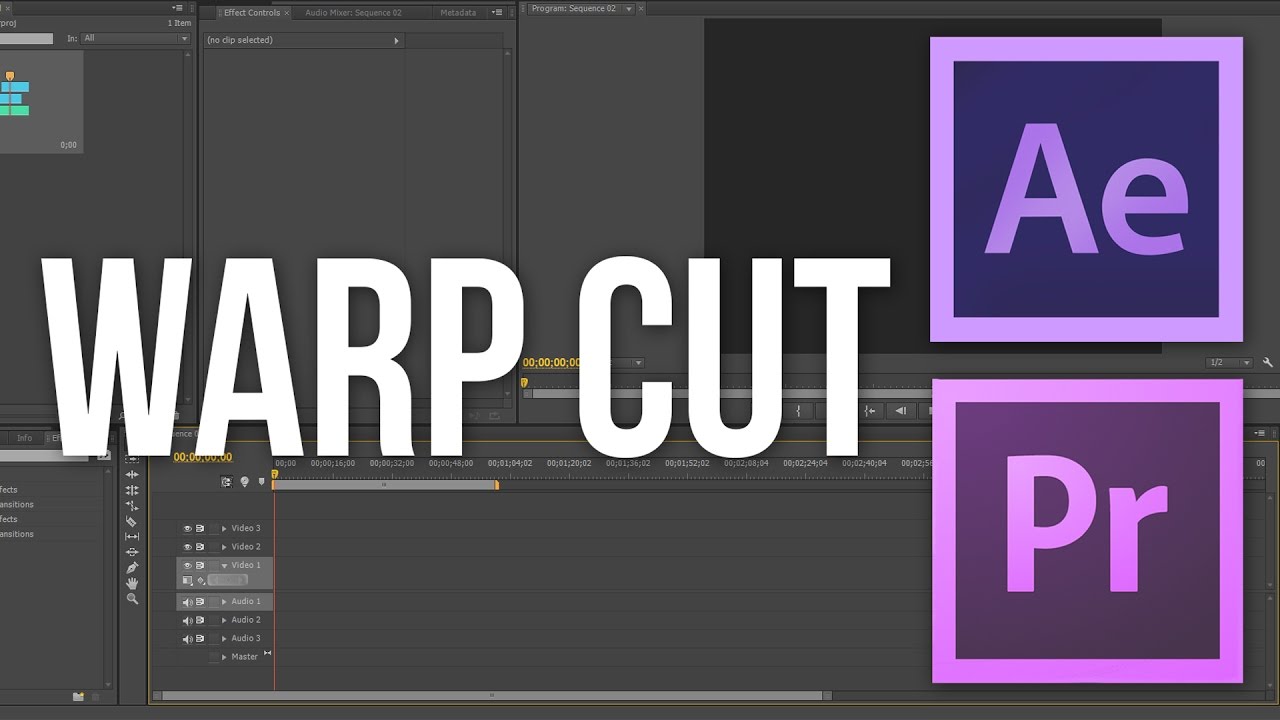Select the Hand tool

[x=132, y=583]
